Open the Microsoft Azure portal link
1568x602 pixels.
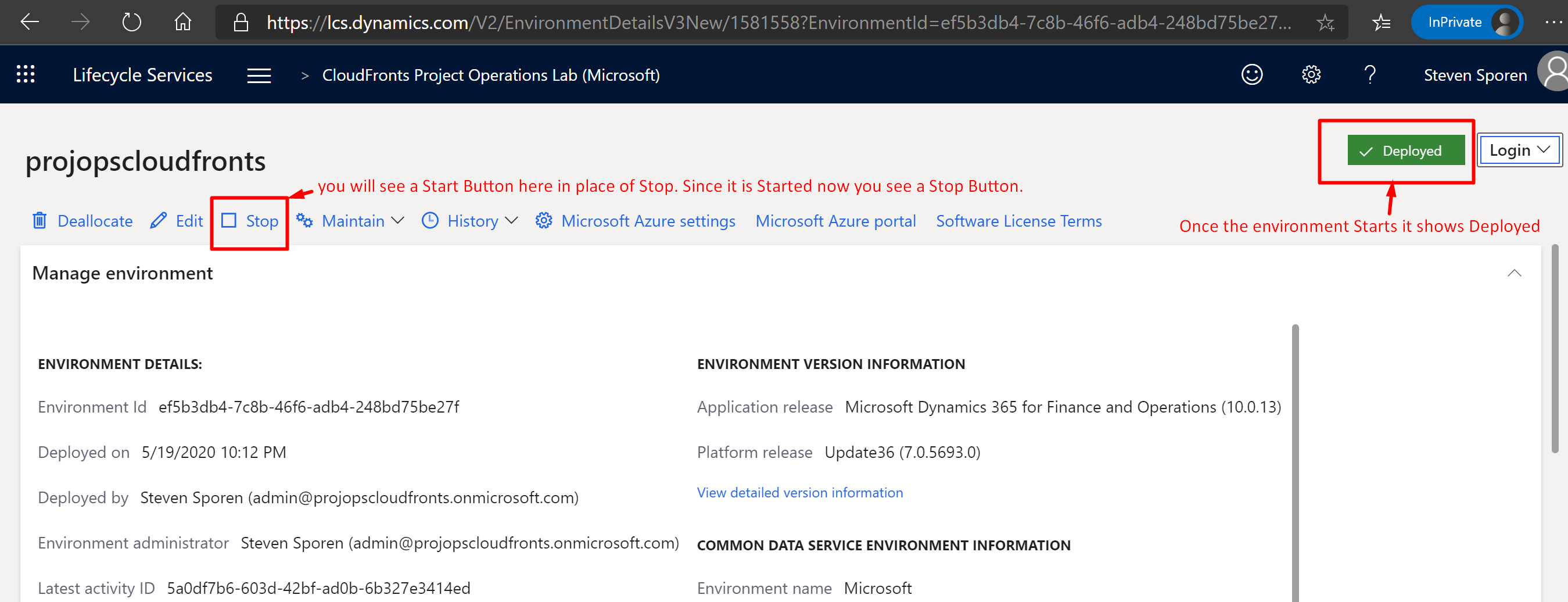(835, 221)
